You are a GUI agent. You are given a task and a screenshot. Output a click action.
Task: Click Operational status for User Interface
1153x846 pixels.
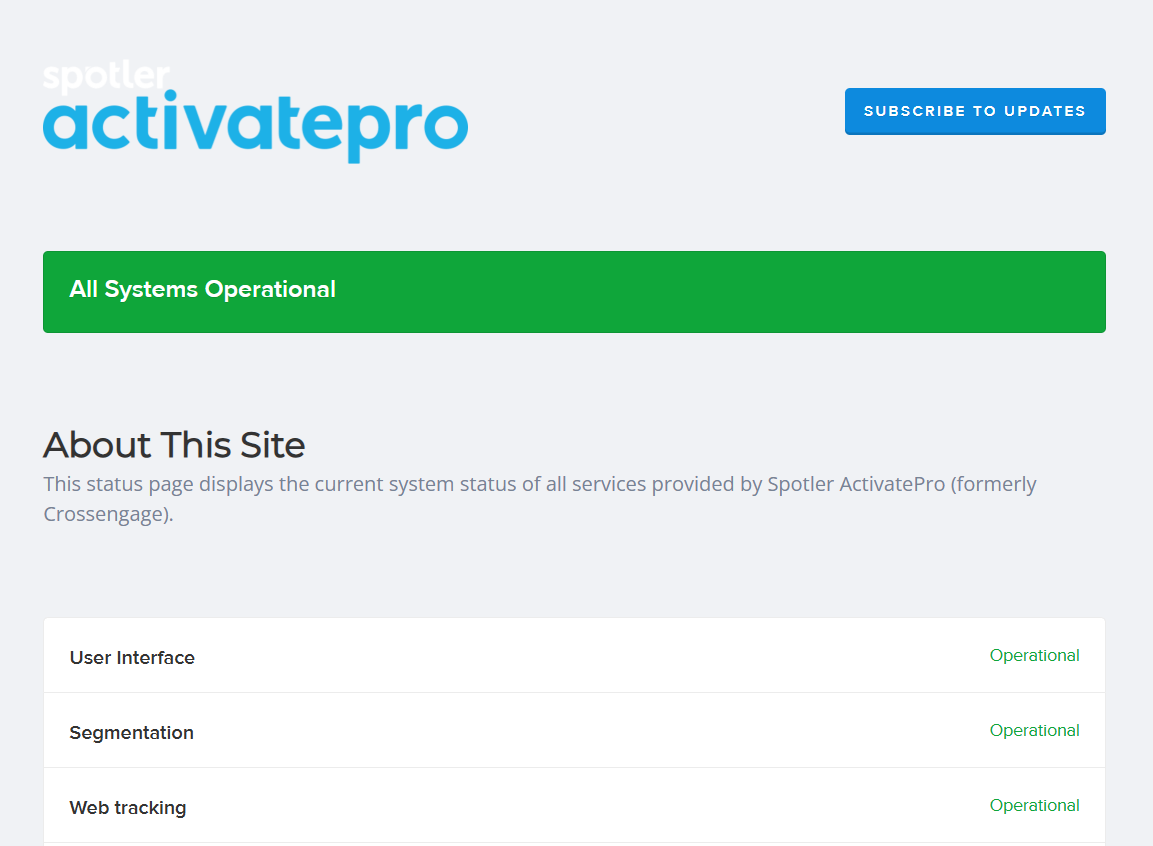[x=1034, y=655]
